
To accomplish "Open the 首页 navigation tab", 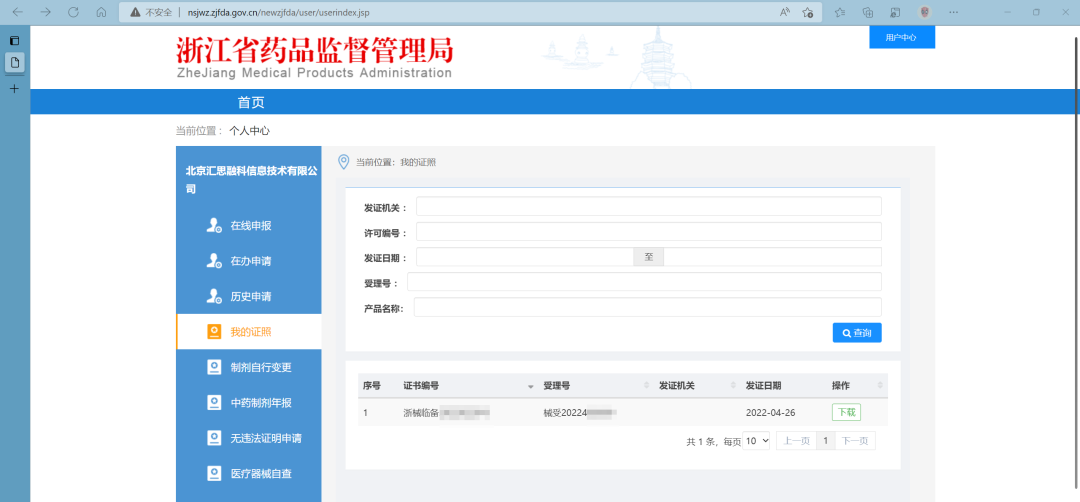I will (x=251, y=103).
